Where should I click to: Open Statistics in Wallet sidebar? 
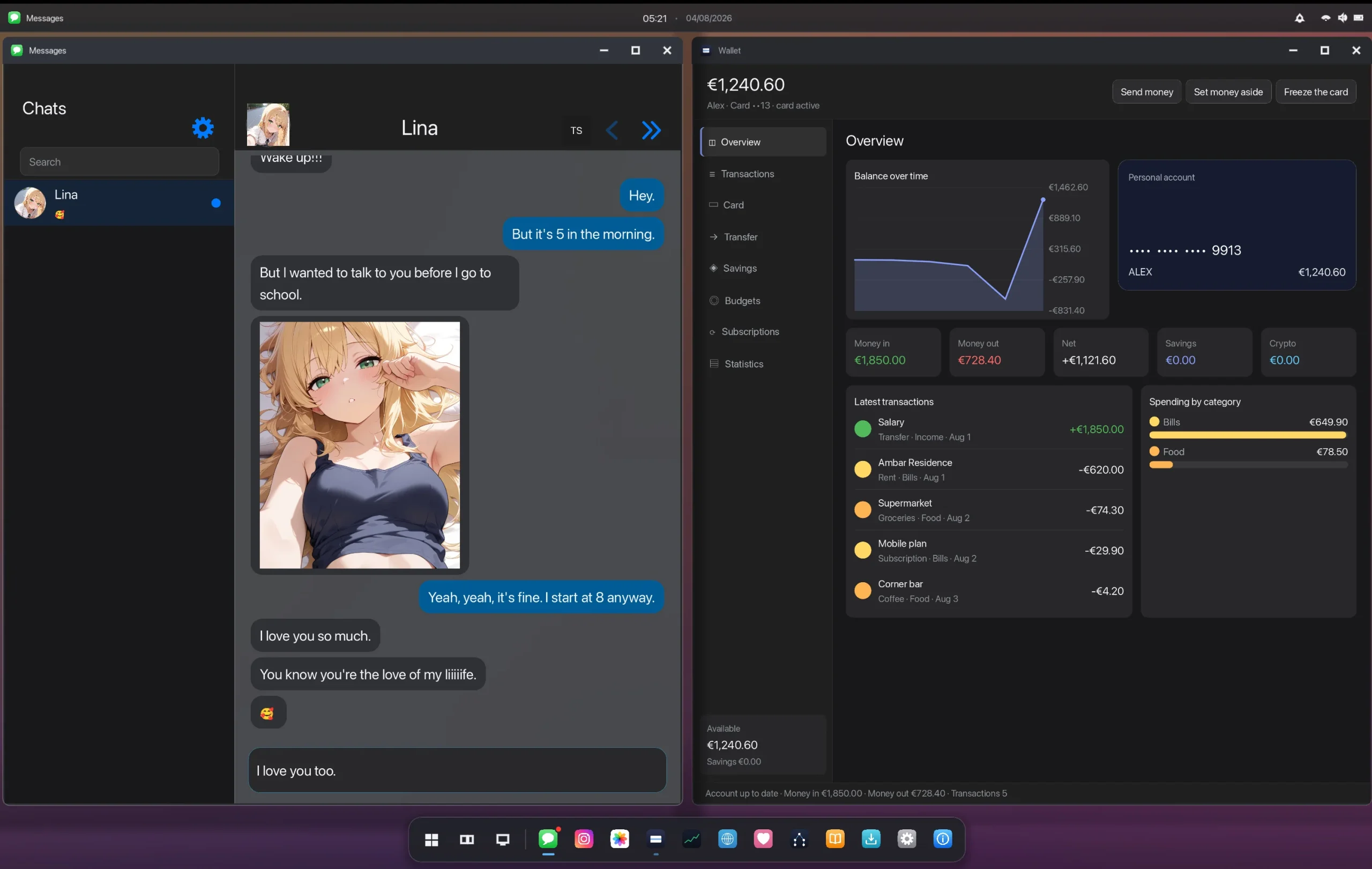763,364
